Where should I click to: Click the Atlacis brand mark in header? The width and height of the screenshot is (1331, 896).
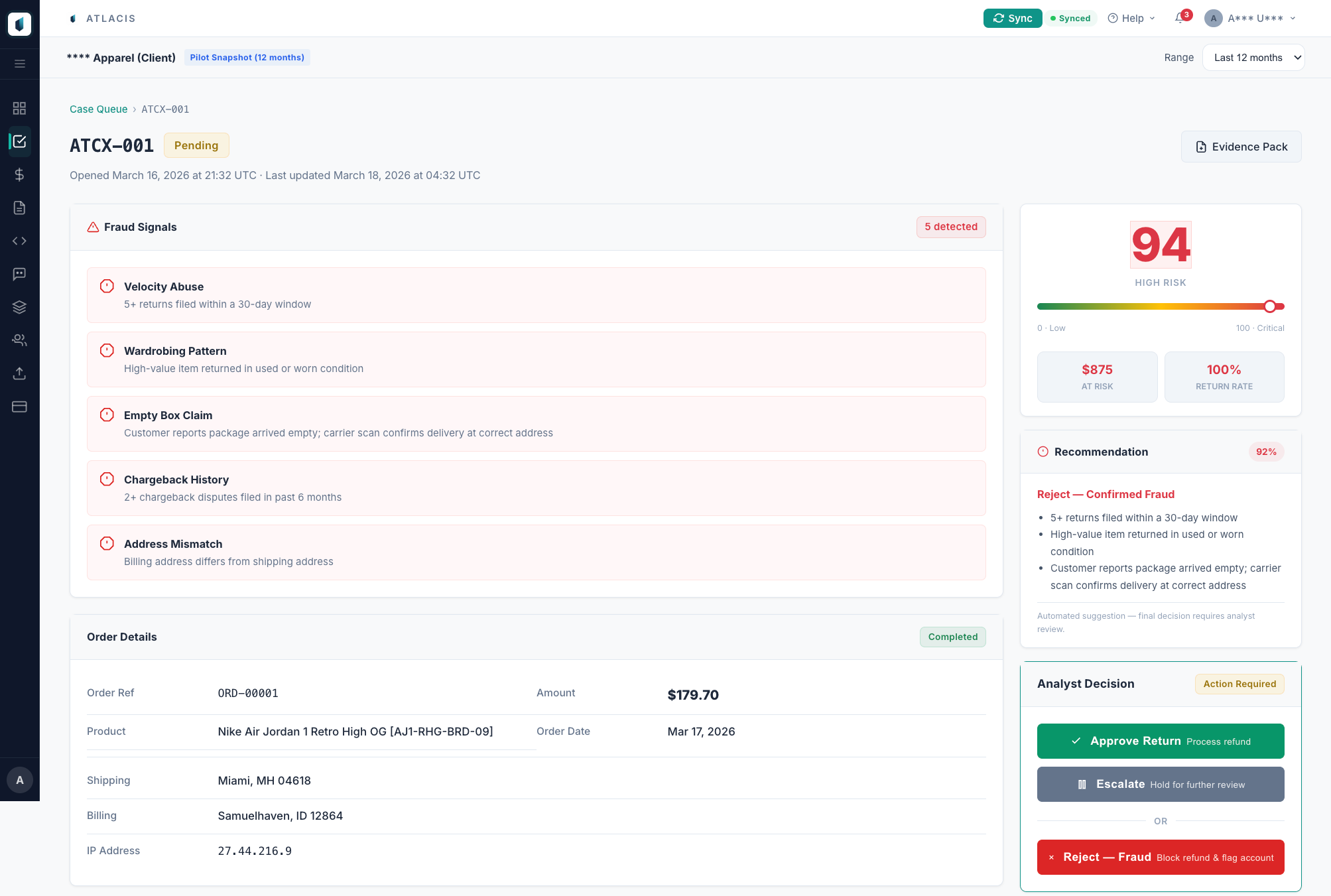click(73, 19)
